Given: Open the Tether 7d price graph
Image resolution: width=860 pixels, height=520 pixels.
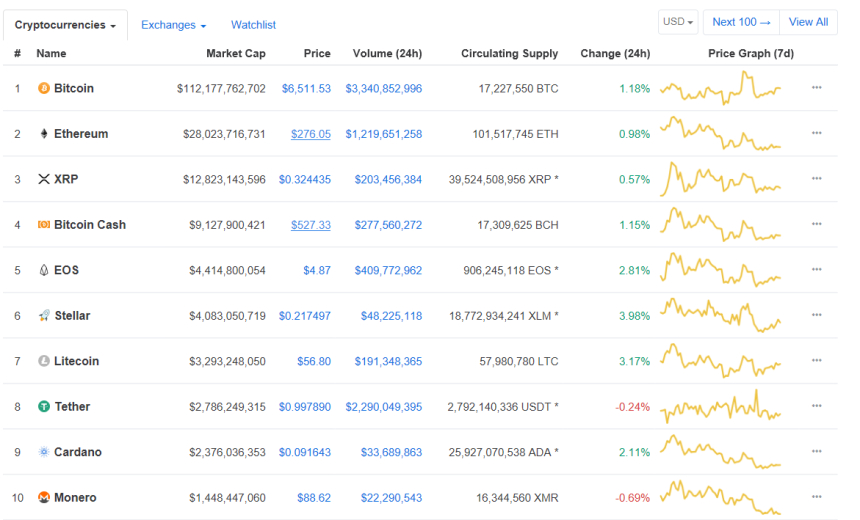Looking at the screenshot, I should (720, 406).
